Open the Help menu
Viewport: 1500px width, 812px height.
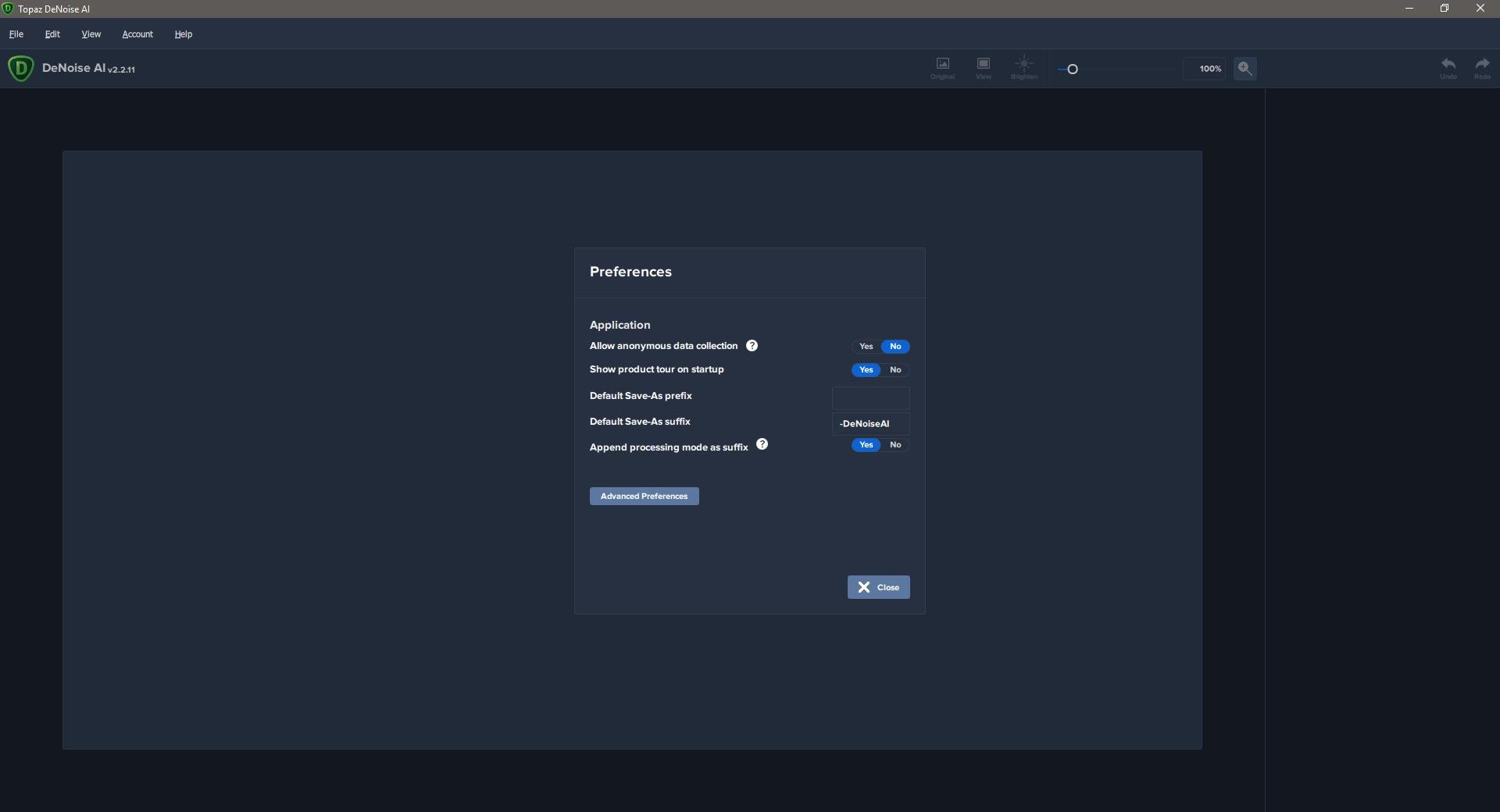(x=184, y=34)
